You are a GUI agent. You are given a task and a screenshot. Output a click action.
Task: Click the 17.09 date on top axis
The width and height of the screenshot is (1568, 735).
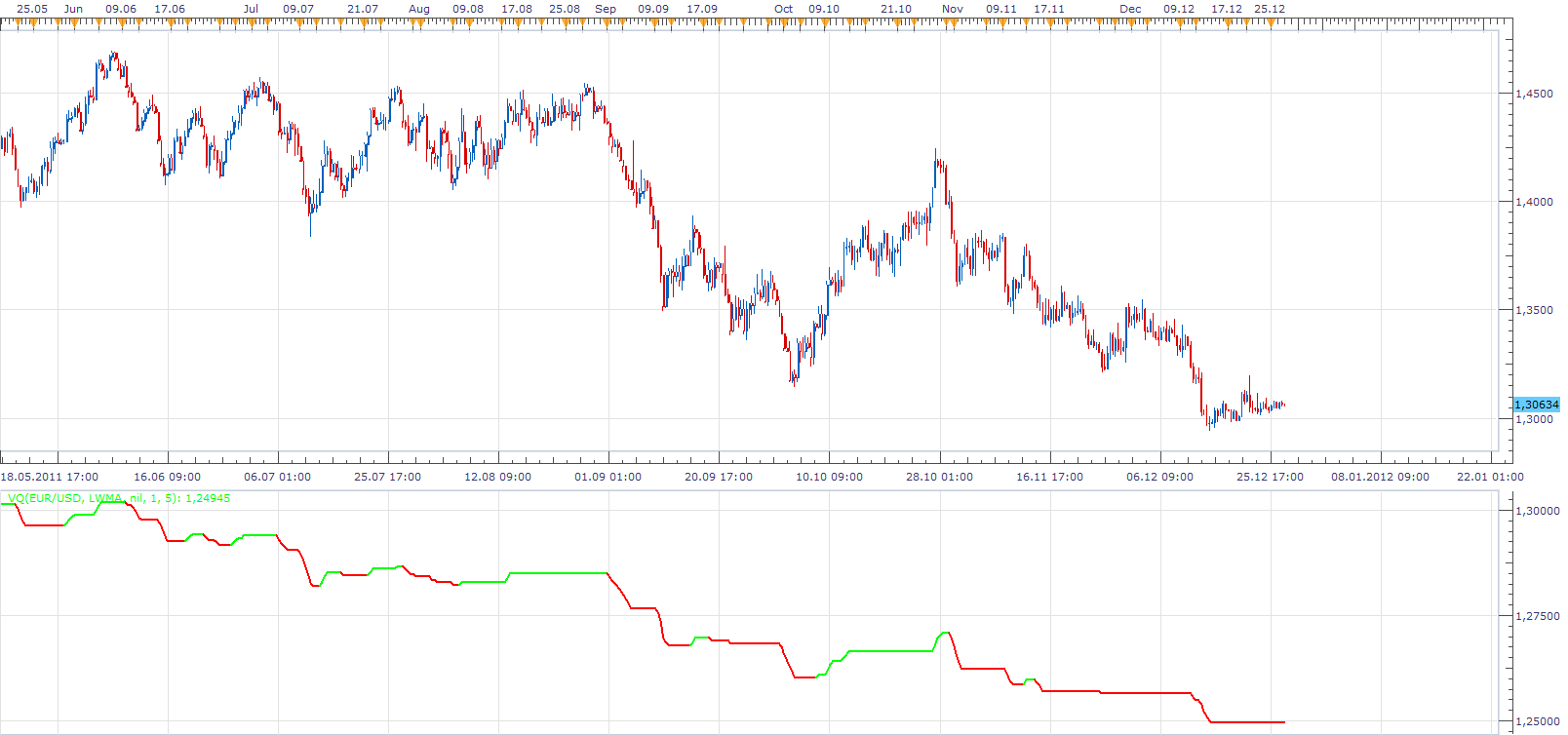point(702,9)
